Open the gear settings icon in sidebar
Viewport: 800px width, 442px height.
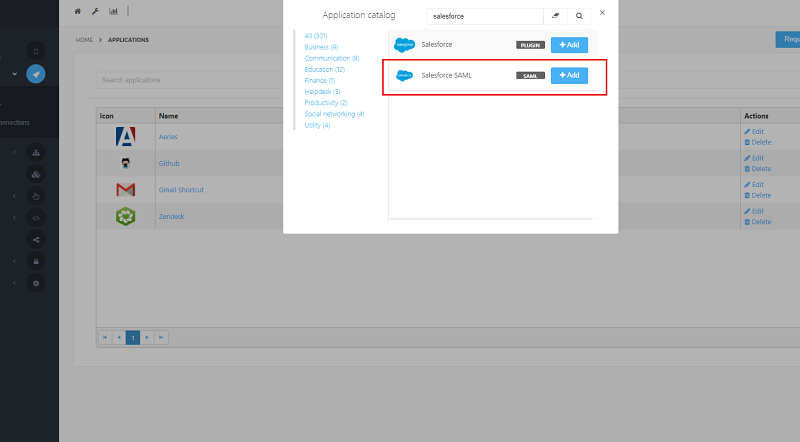click(36, 283)
